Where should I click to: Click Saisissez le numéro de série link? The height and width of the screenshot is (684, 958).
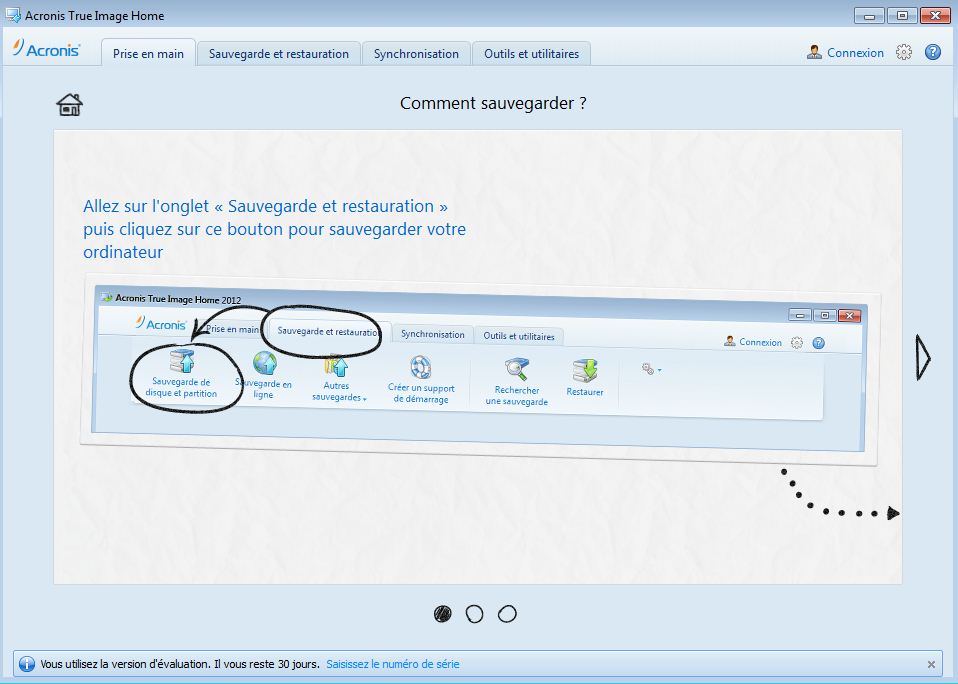pyautogui.click(x=393, y=664)
